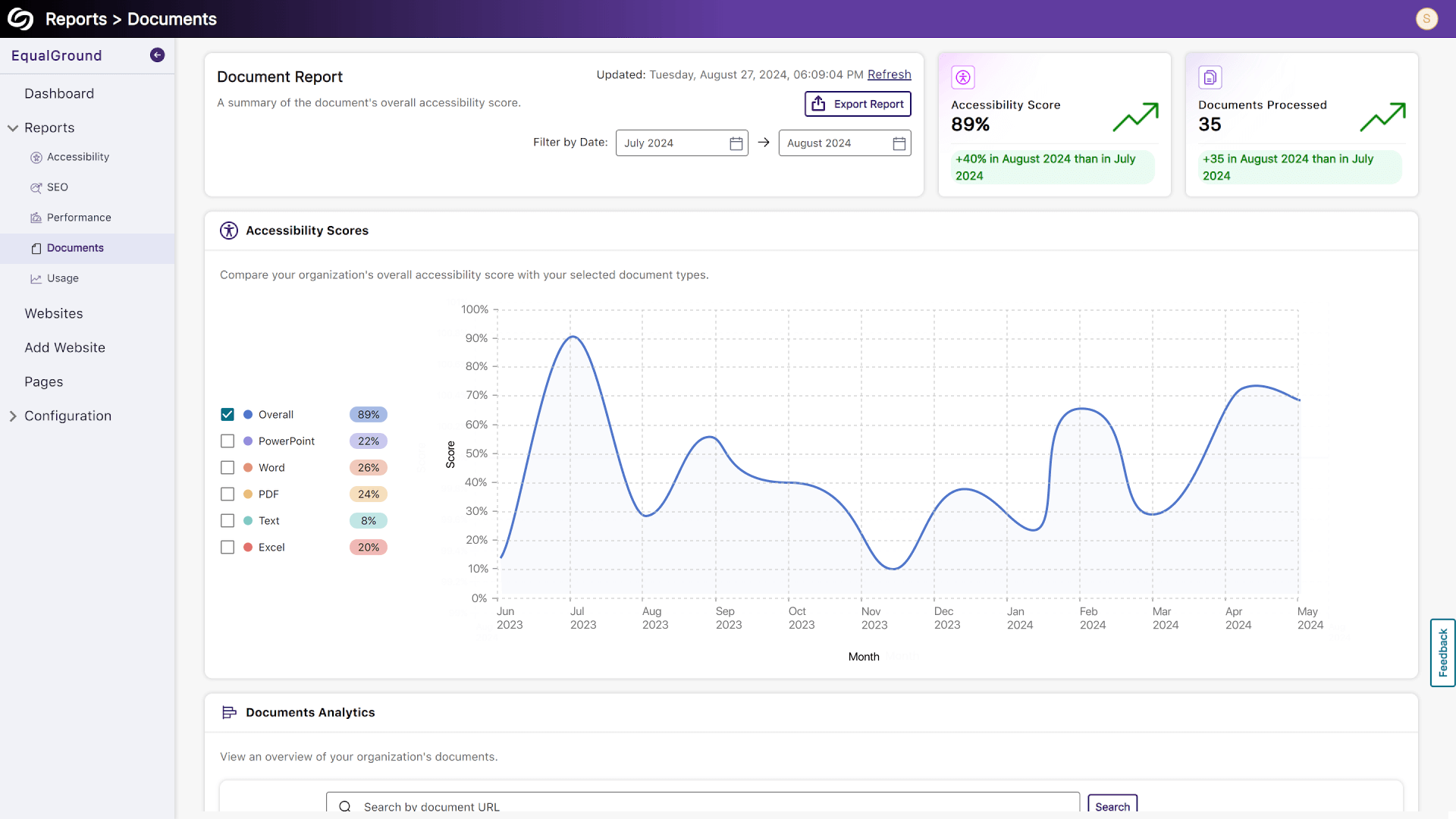Open the Feedback tab on right edge
The image size is (1456, 819).
tap(1442, 653)
